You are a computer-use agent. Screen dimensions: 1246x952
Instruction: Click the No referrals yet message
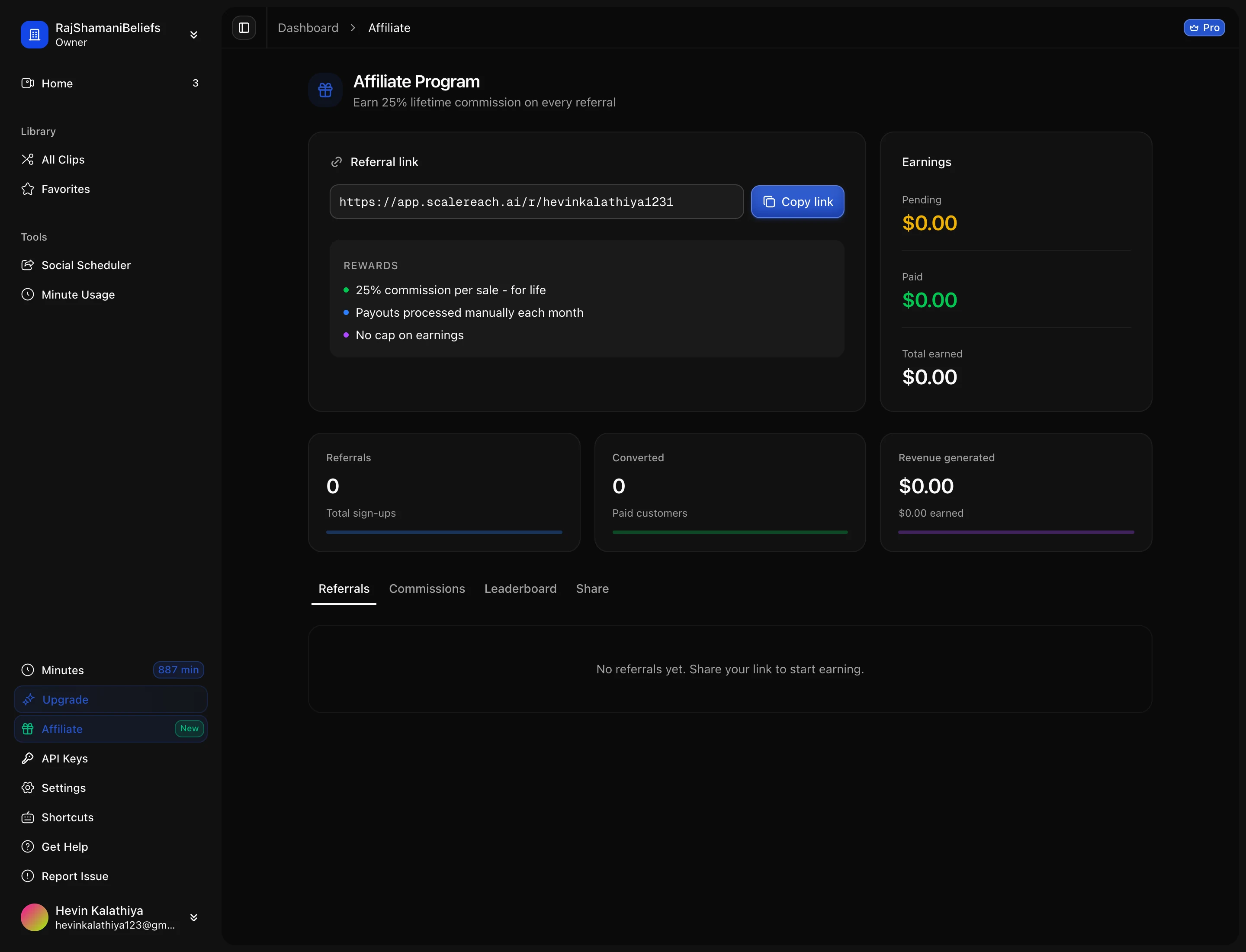730,669
